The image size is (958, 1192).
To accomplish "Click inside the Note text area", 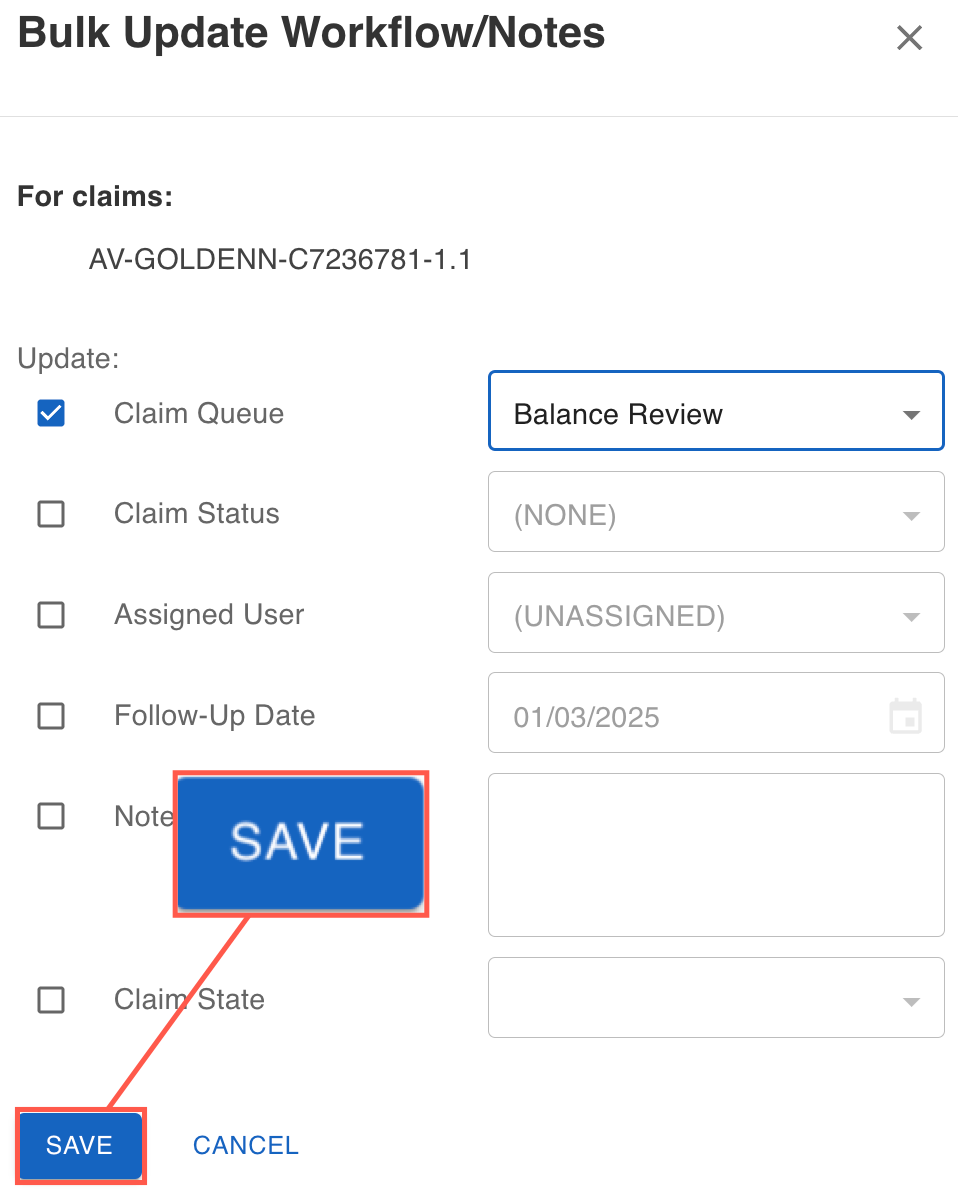I will pyautogui.click(x=715, y=854).
